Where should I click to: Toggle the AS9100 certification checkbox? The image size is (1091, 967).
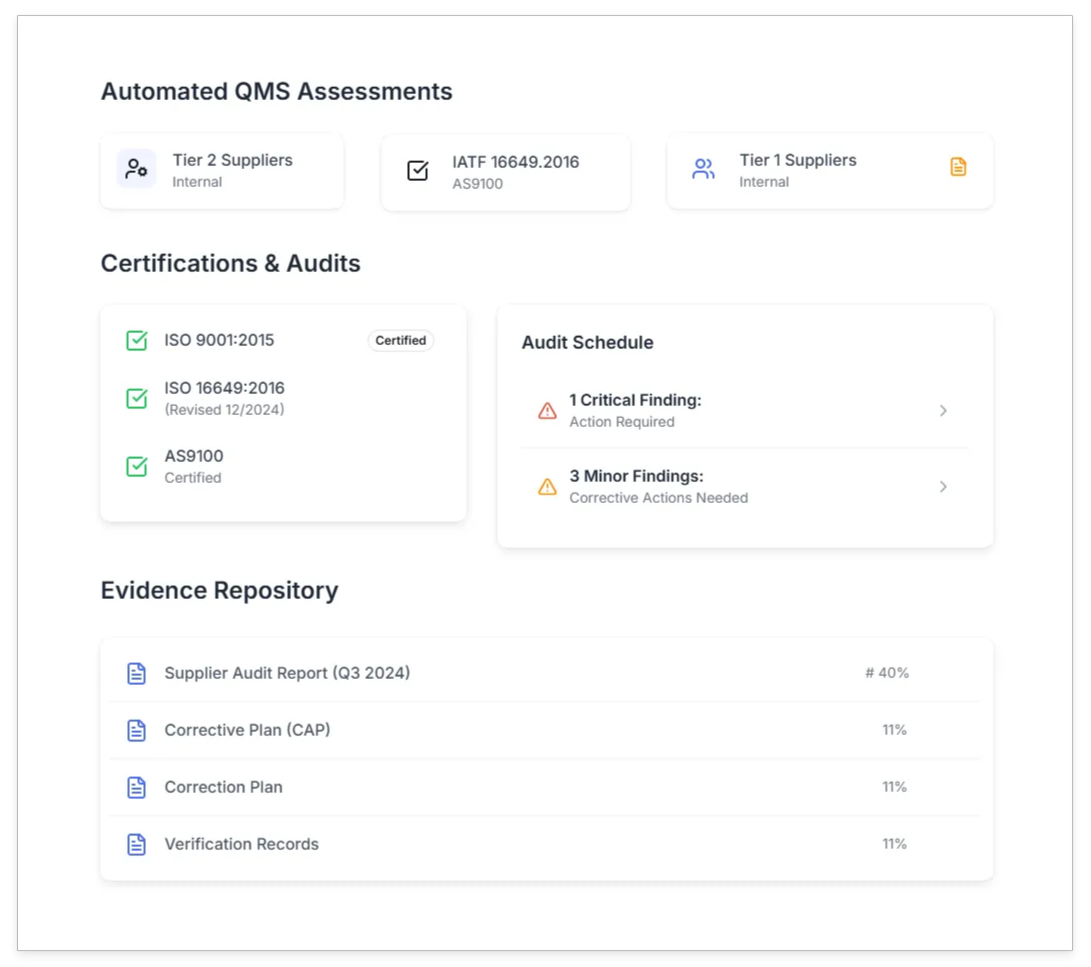(137, 467)
